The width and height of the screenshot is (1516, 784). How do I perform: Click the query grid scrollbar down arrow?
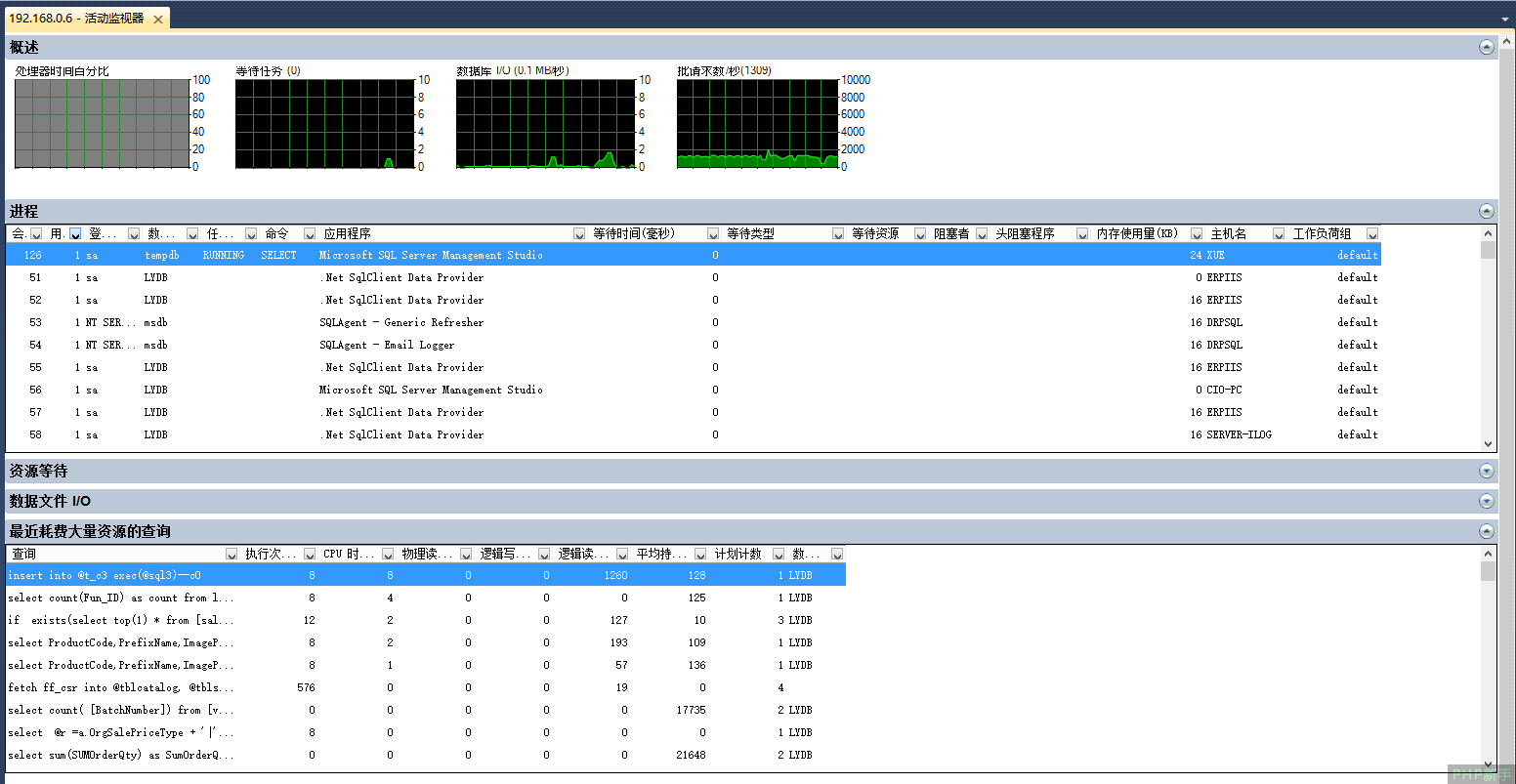(x=1488, y=765)
